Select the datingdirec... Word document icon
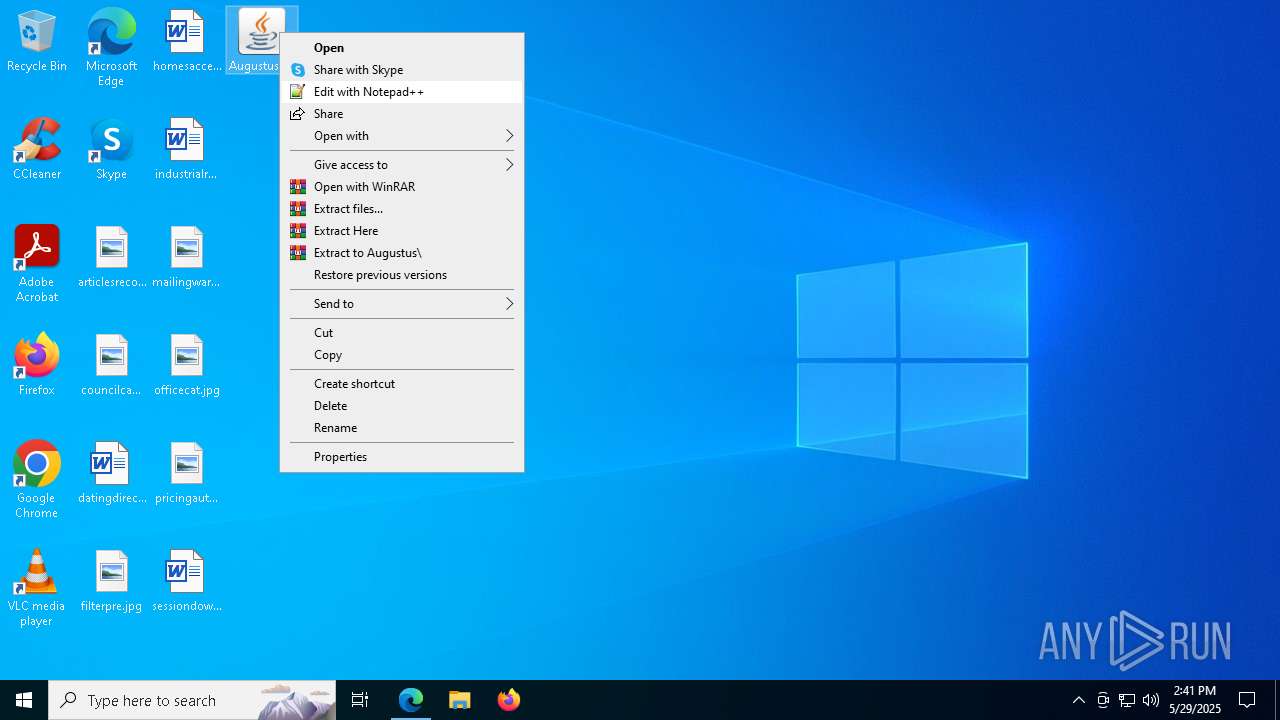The image size is (1280, 720). coord(111,474)
